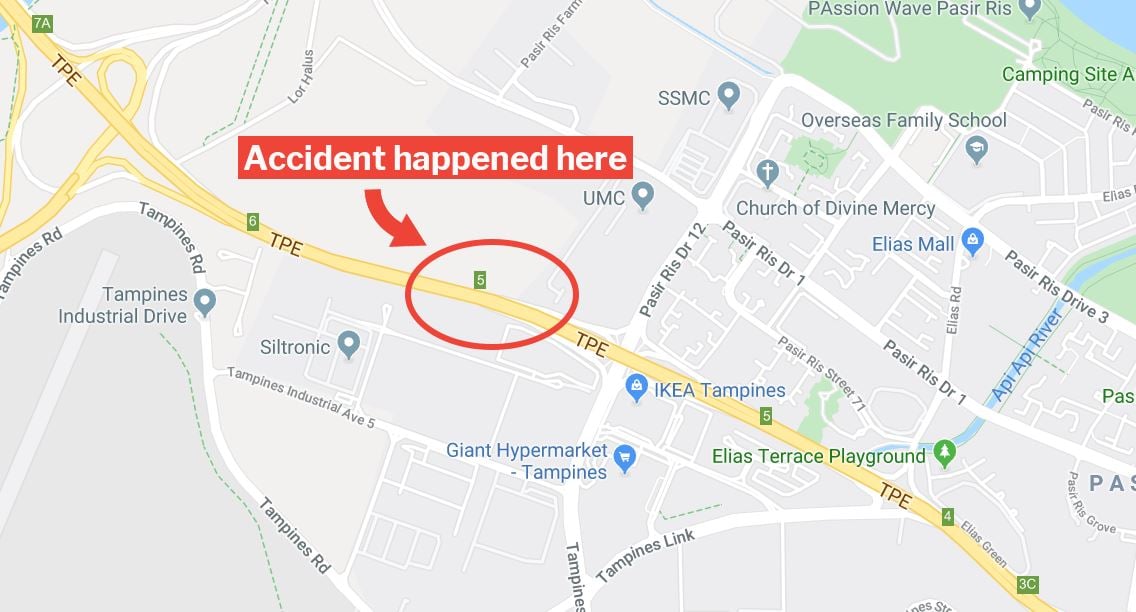Click the Elias Terrace Playground tree icon
Screen dimensions: 1136x612
pos(944,453)
